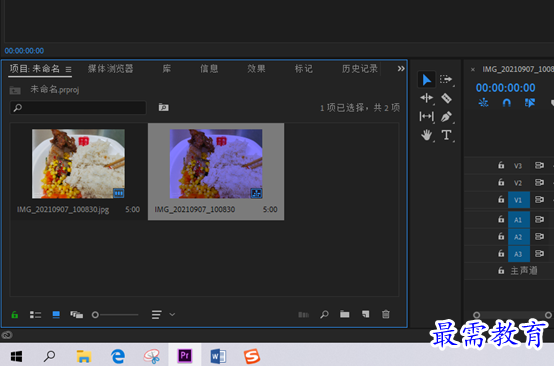Toggle lock on V1 track
Viewport: 554px width, 366px height.
(x=501, y=200)
